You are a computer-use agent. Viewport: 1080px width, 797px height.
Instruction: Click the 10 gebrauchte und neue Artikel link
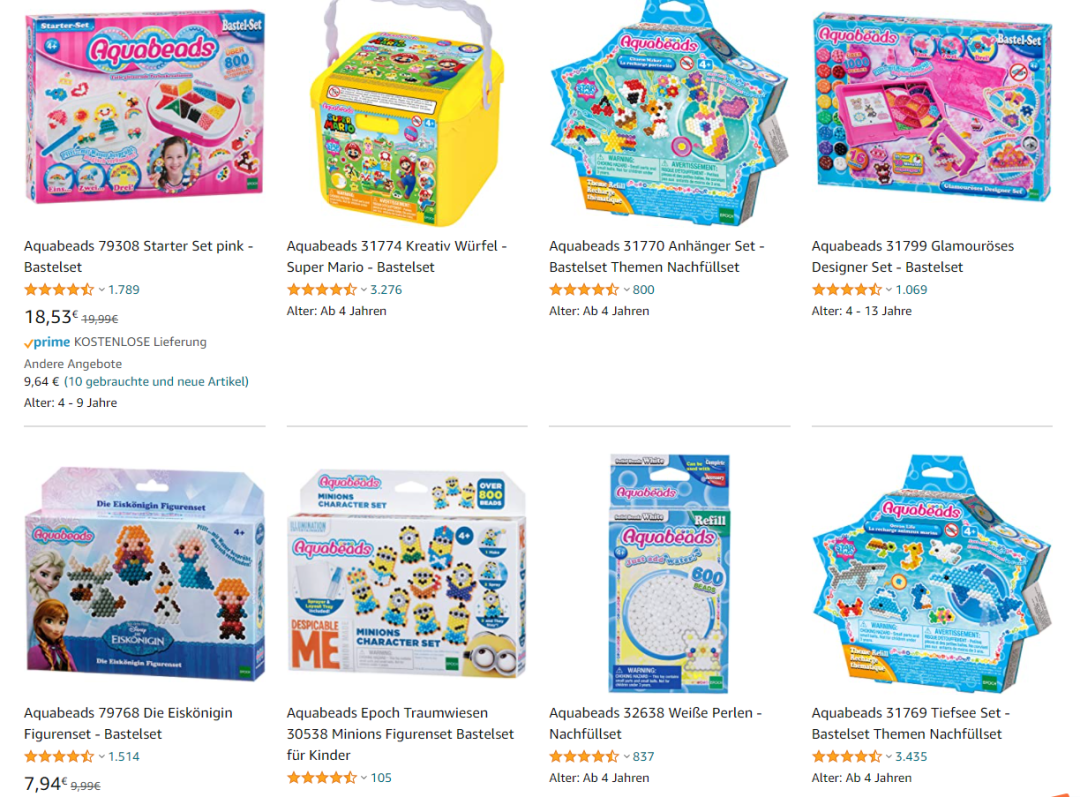point(156,382)
